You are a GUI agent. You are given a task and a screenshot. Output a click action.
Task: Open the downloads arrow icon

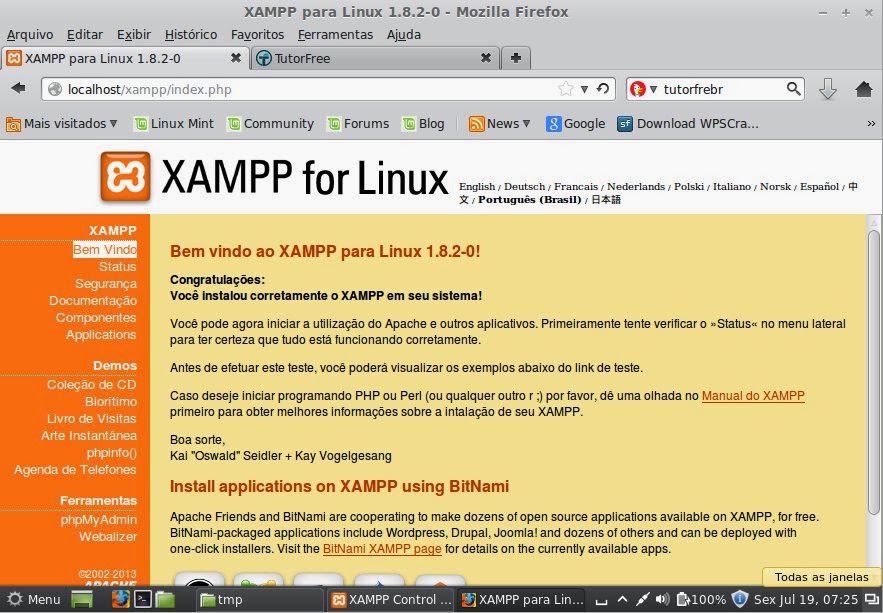827,89
